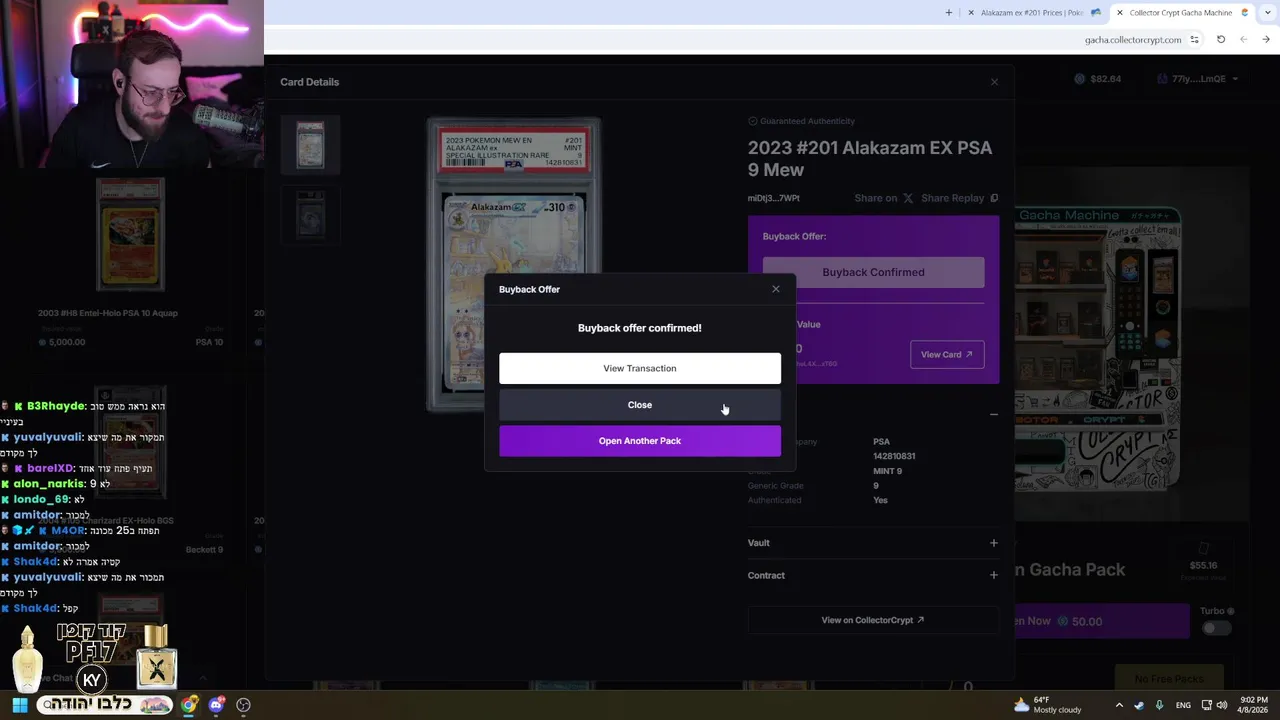The height and width of the screenshot is (720, 1280).
Task: Close the Buyback Offer dialog with X
Action: [x=776, y=289]
